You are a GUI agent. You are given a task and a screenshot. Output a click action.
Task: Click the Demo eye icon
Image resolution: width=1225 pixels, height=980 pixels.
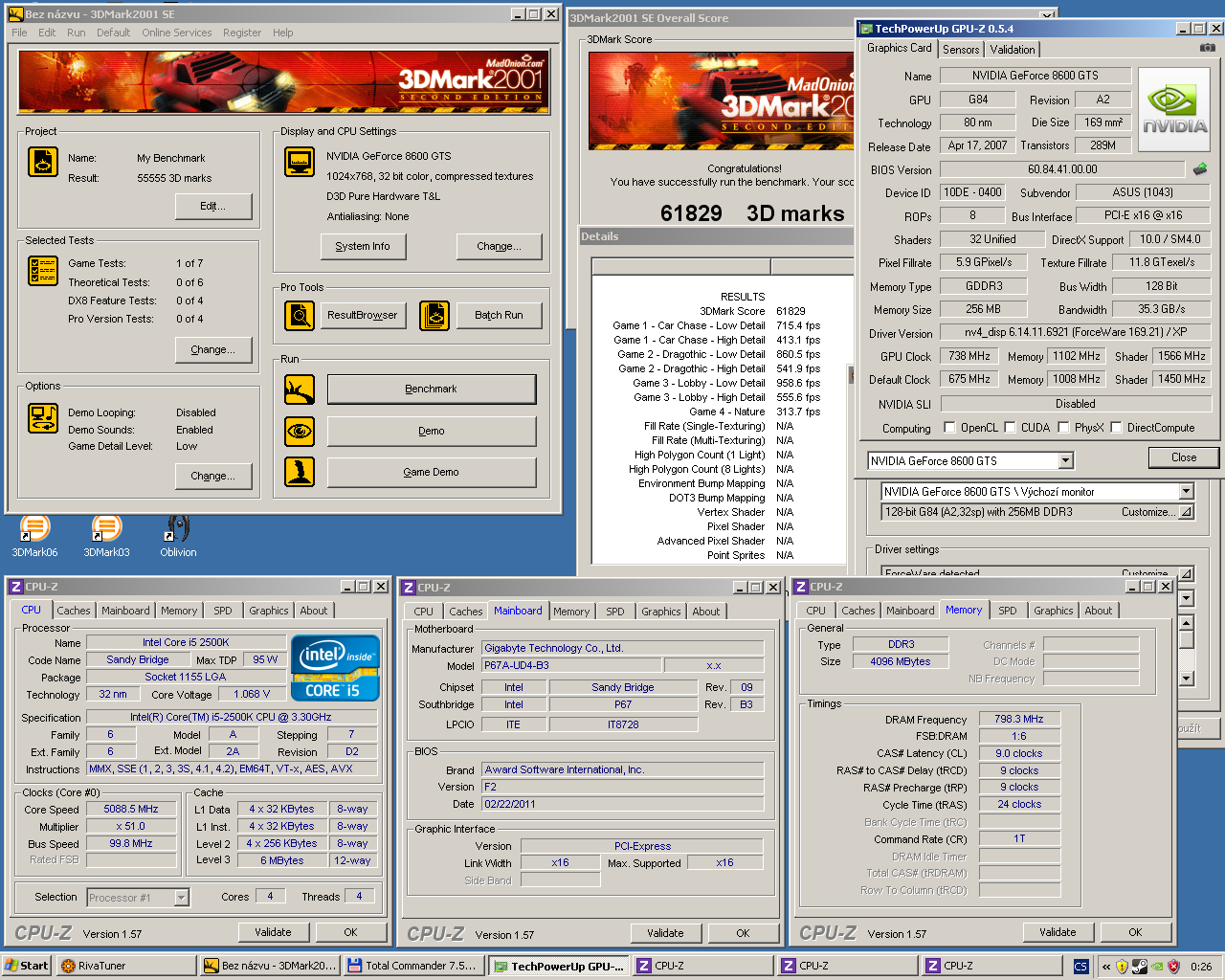point(300,431)
